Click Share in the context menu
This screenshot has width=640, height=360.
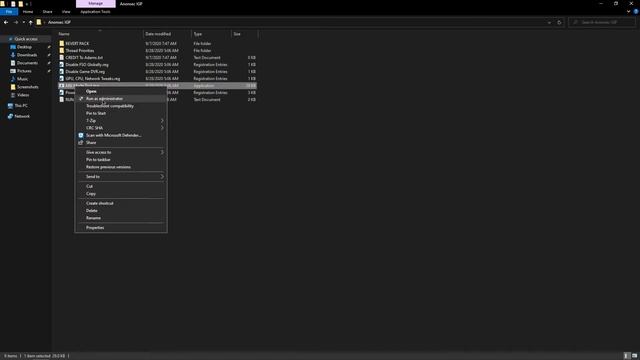coord(121,143)
